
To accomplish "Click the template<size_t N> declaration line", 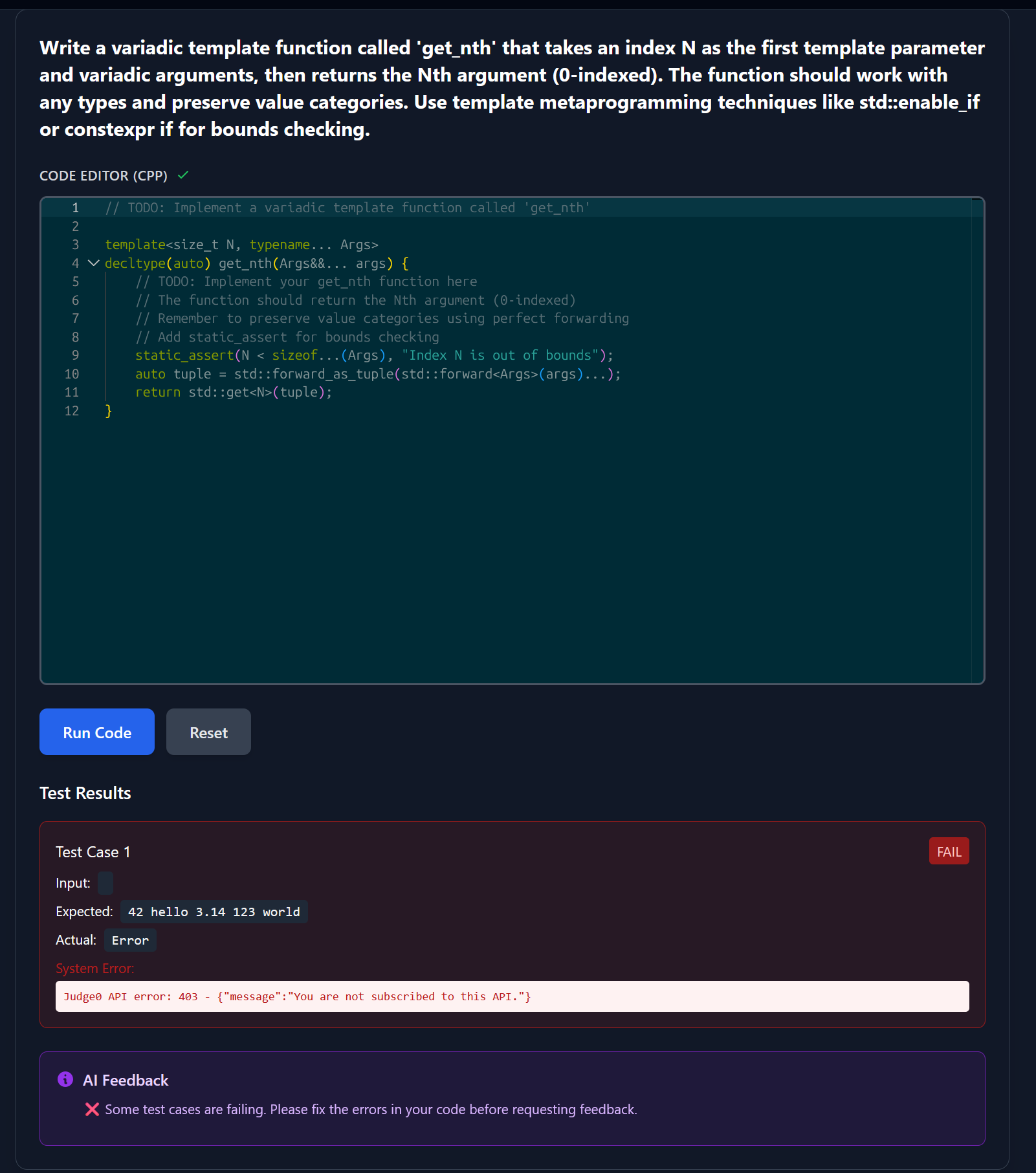I will (x=241, y=245).
